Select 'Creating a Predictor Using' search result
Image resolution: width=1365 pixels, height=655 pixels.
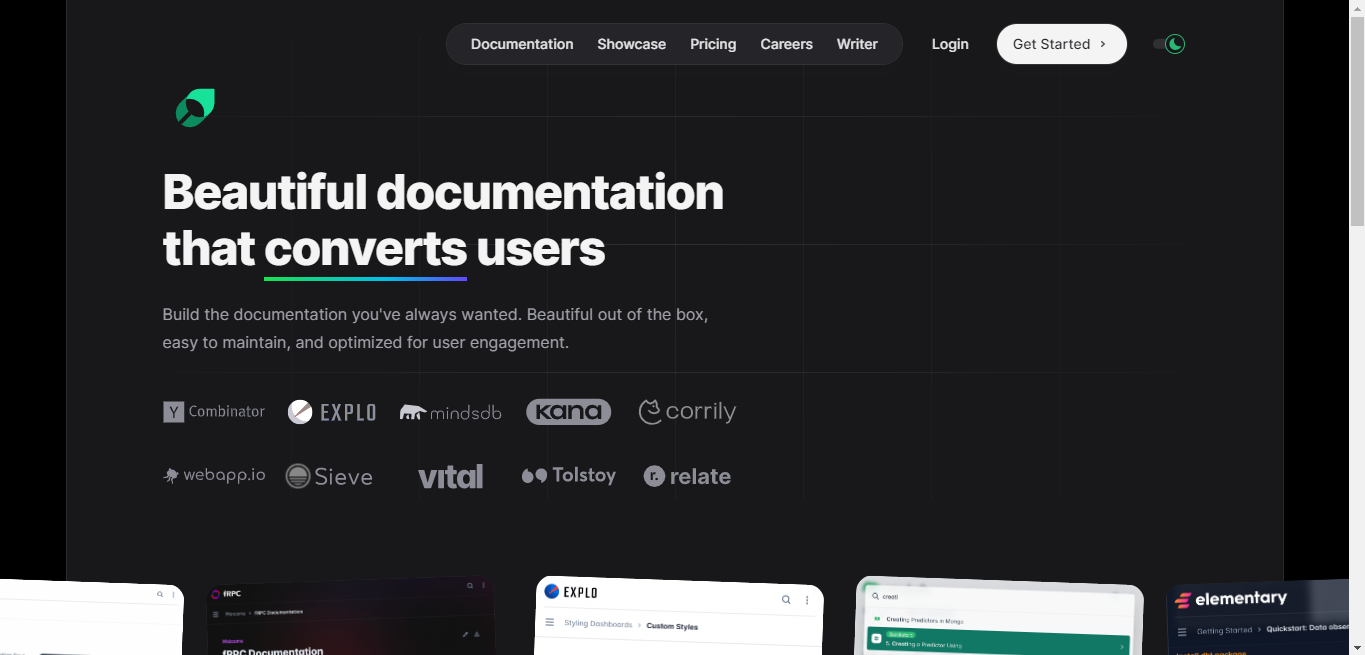point(1000,640)
